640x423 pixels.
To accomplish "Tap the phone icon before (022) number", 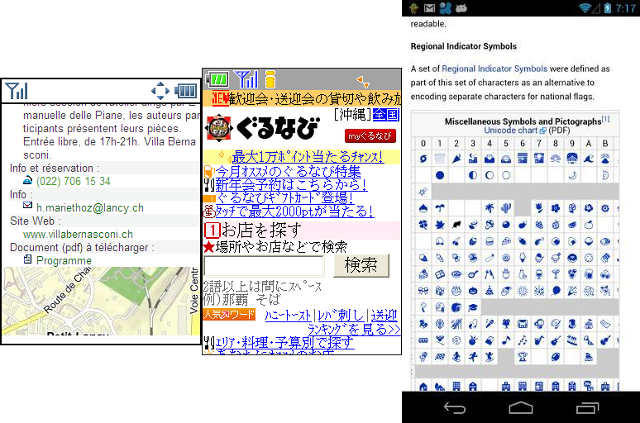I will coord(27,180).
